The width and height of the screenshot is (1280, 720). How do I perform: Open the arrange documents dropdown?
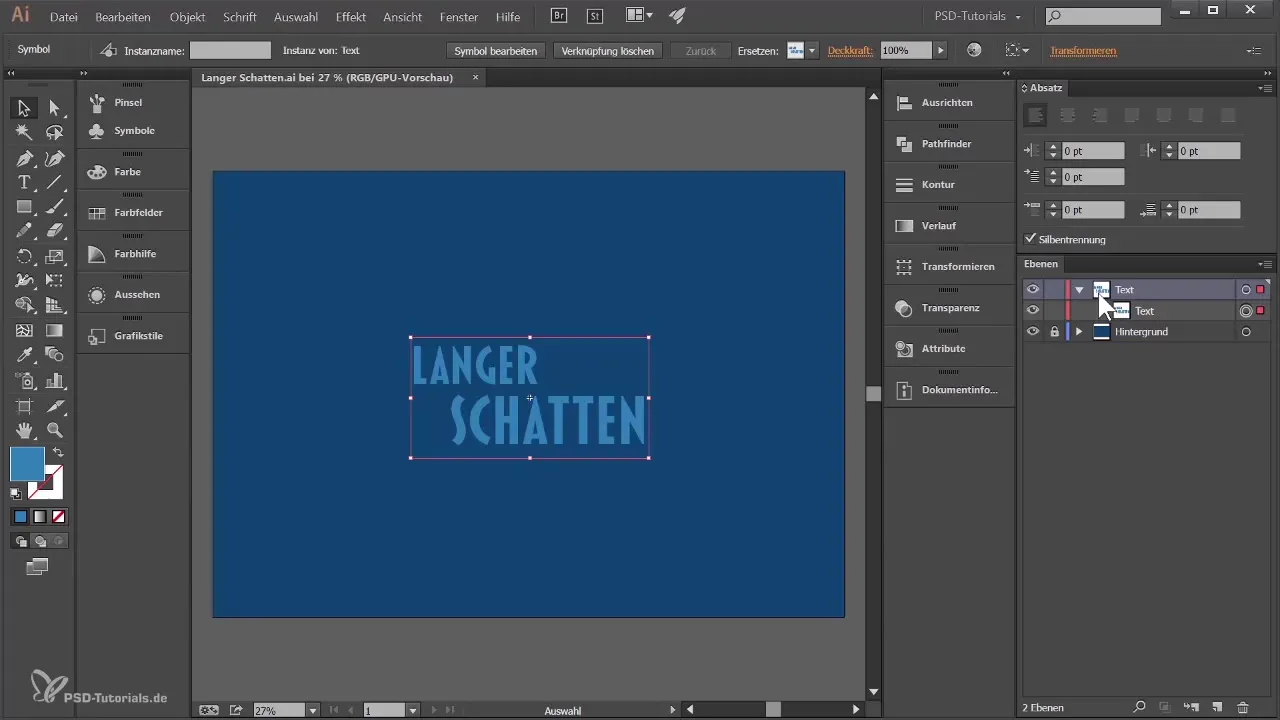(639, 16)
